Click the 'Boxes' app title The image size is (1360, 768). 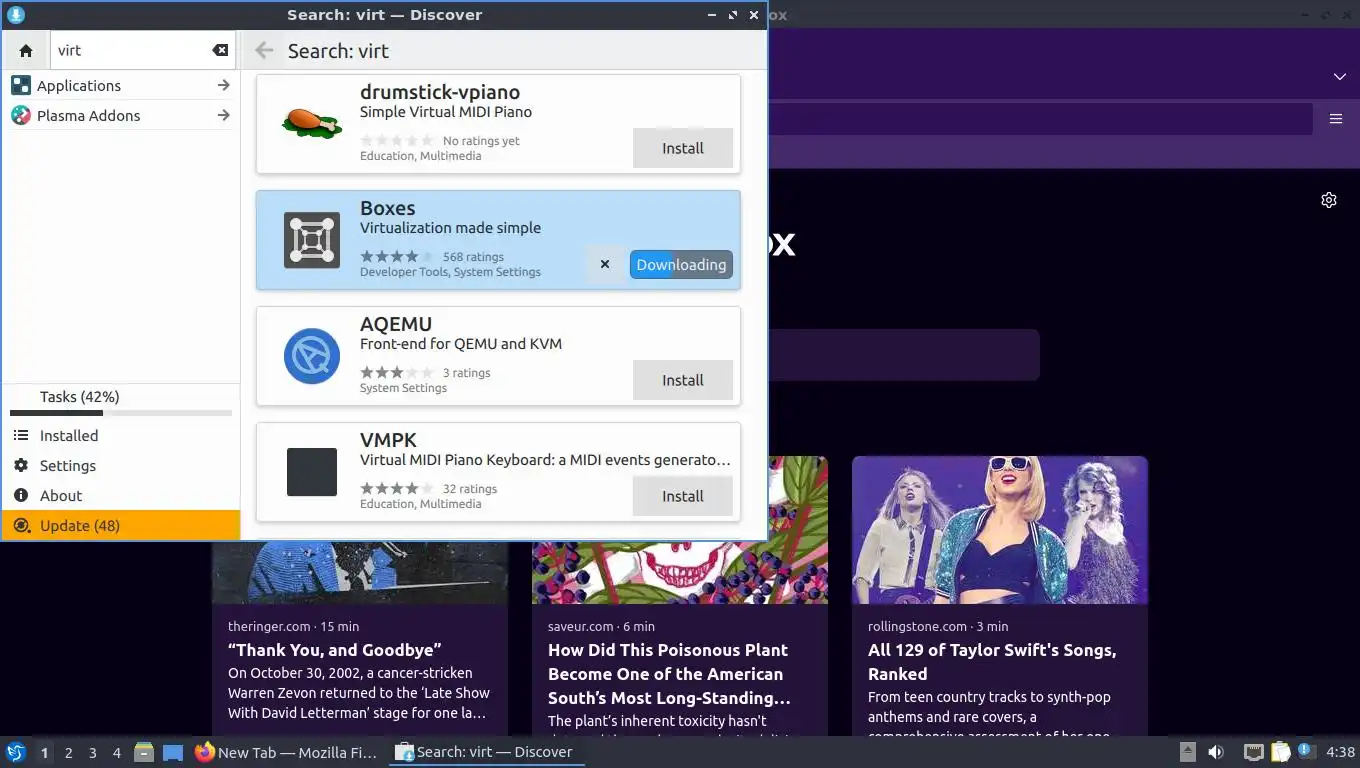[387, 208]
